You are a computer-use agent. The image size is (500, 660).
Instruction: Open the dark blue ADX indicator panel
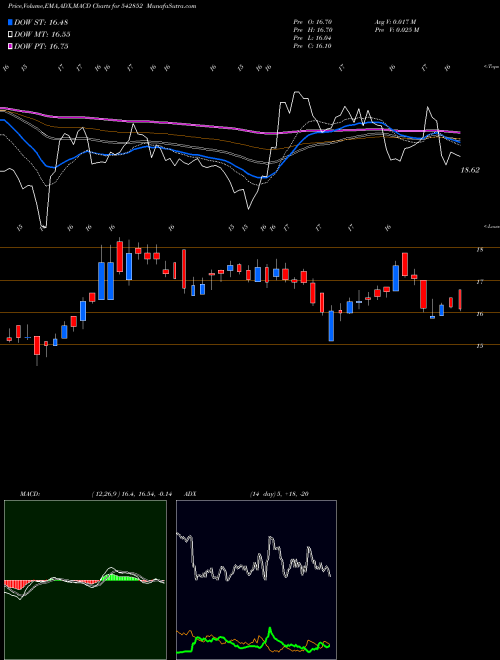[256, 580]
